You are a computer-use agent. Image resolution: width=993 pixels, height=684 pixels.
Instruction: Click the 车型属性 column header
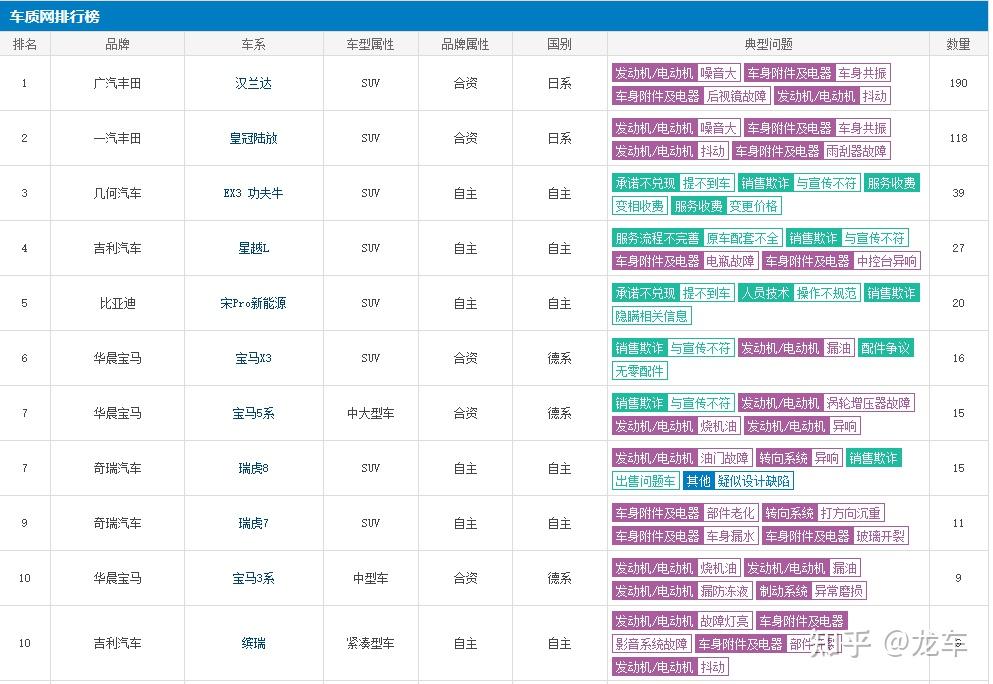point(370,44)
